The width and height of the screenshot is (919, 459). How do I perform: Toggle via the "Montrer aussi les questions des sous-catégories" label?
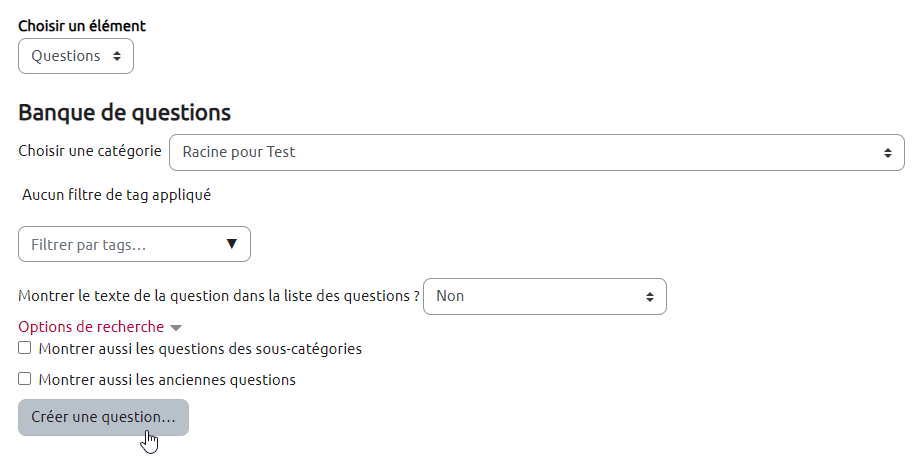[200, 349]
